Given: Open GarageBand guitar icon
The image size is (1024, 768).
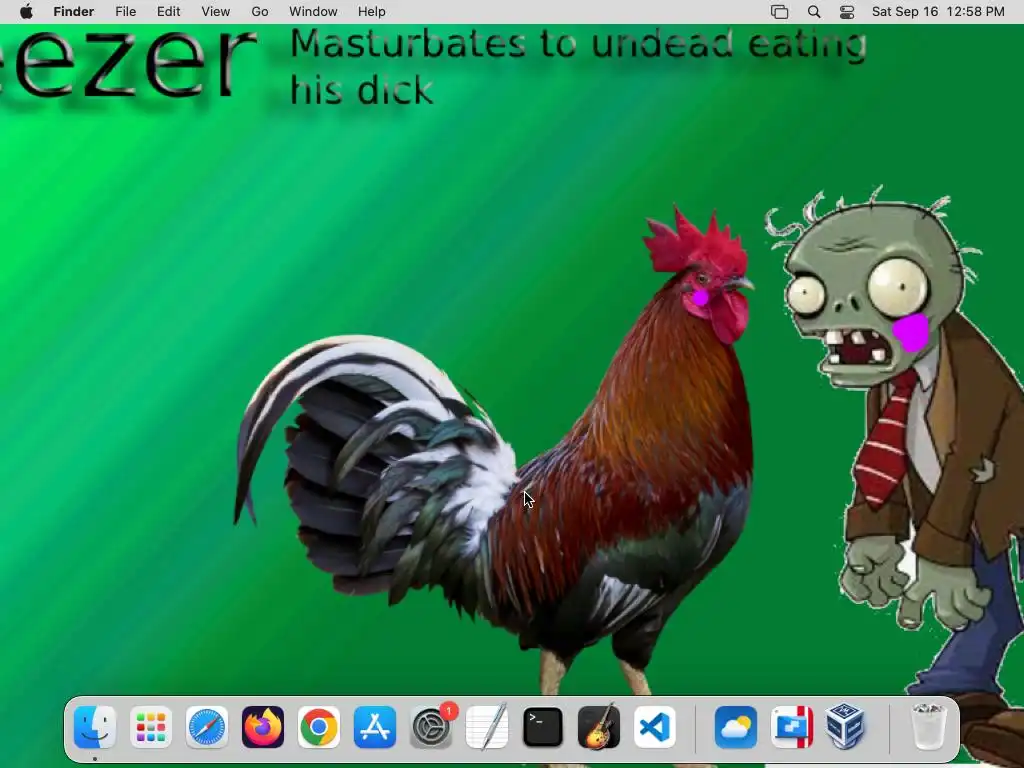Looking at the screenshot, I should coord(599,727).
